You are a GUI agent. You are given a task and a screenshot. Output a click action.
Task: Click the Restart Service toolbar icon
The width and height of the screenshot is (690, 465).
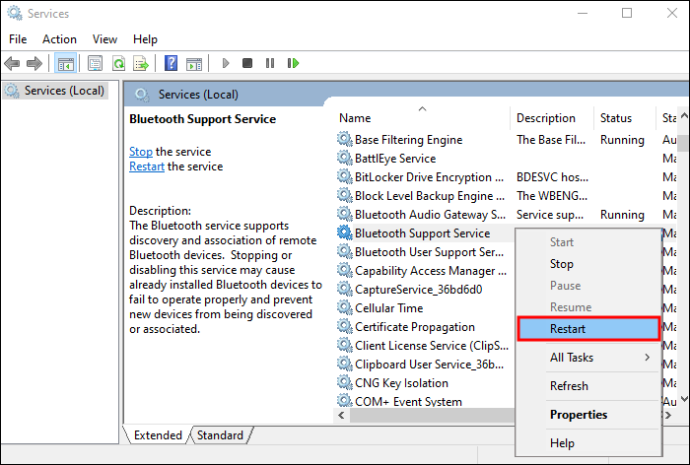[293, 63]
